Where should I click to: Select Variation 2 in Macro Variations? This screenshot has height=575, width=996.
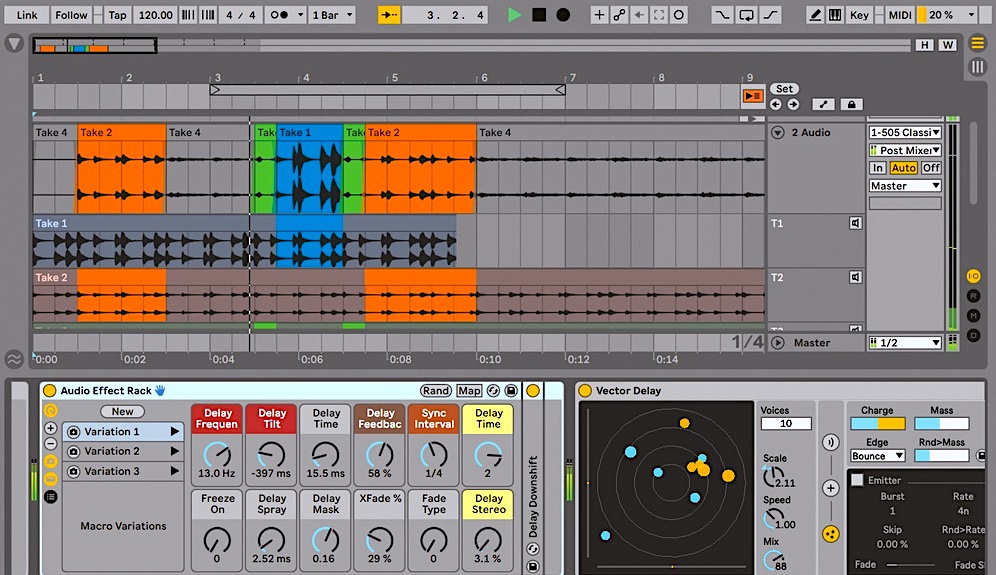click(x=112, y=451)
